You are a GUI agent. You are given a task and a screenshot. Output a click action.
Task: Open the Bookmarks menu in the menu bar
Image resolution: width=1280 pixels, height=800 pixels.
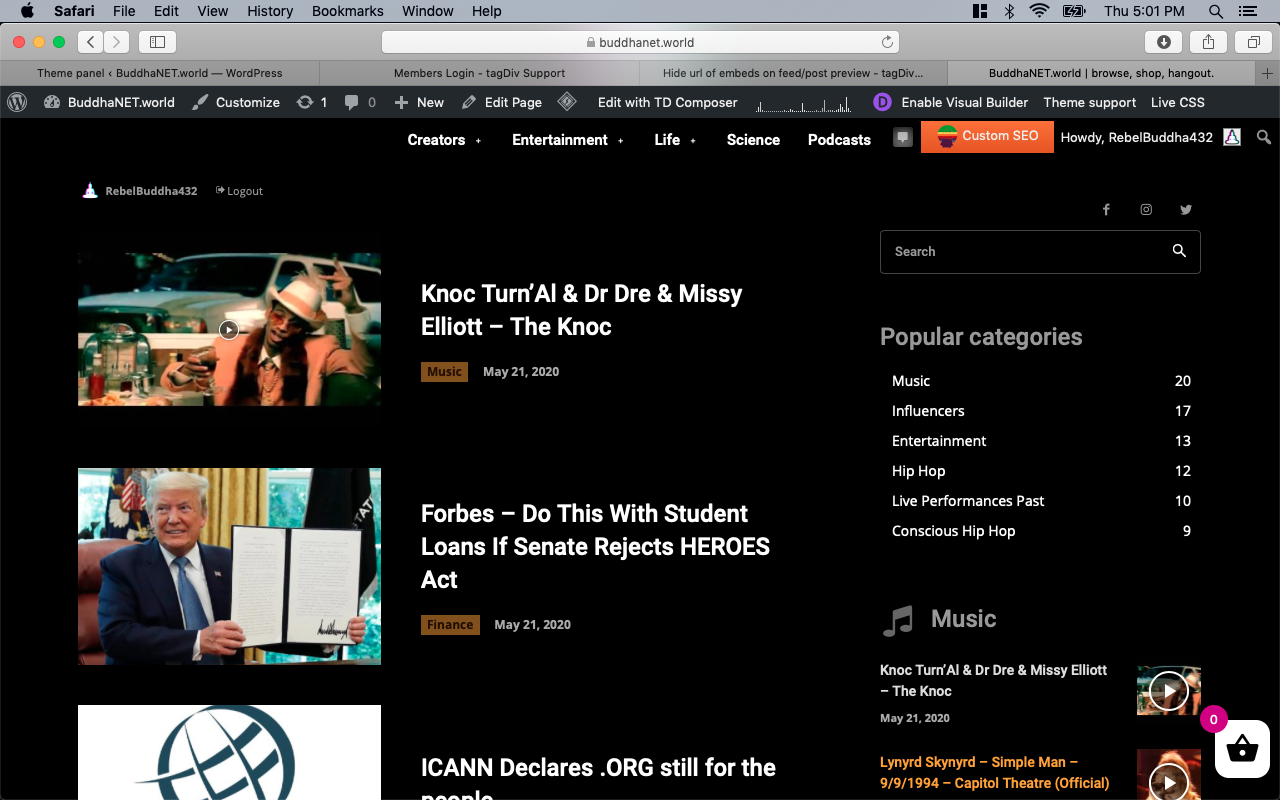[x=348, y=11]
